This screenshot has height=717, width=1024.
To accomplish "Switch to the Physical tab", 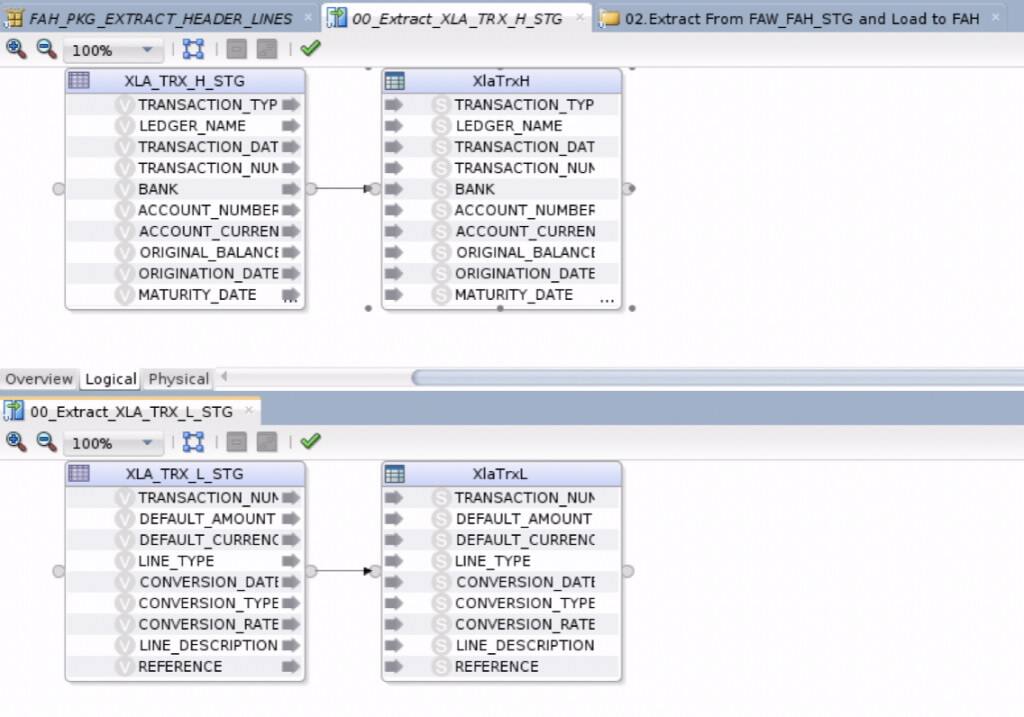I will 177,379.
